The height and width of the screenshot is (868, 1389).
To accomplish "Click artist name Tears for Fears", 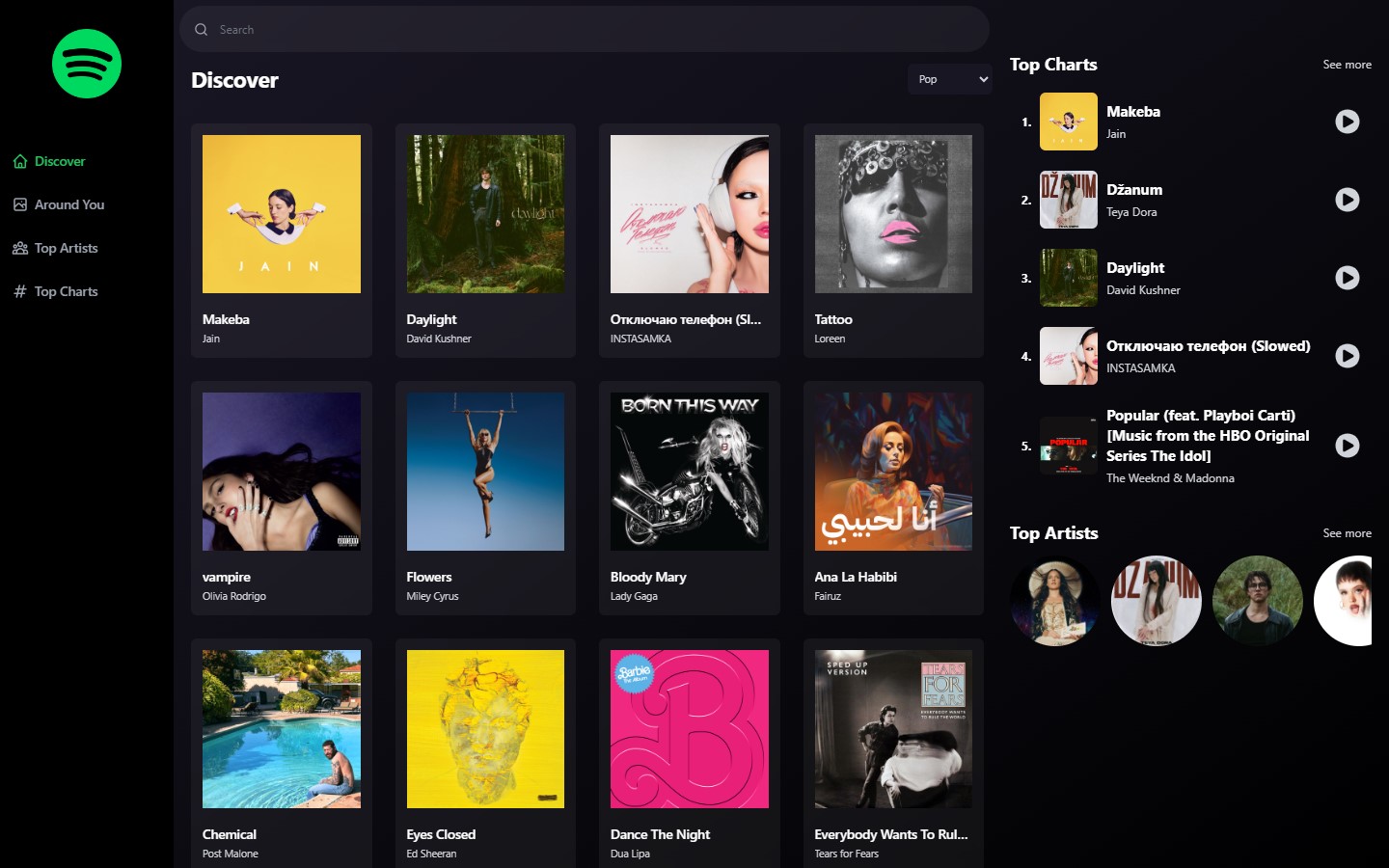I will (847, 854).
